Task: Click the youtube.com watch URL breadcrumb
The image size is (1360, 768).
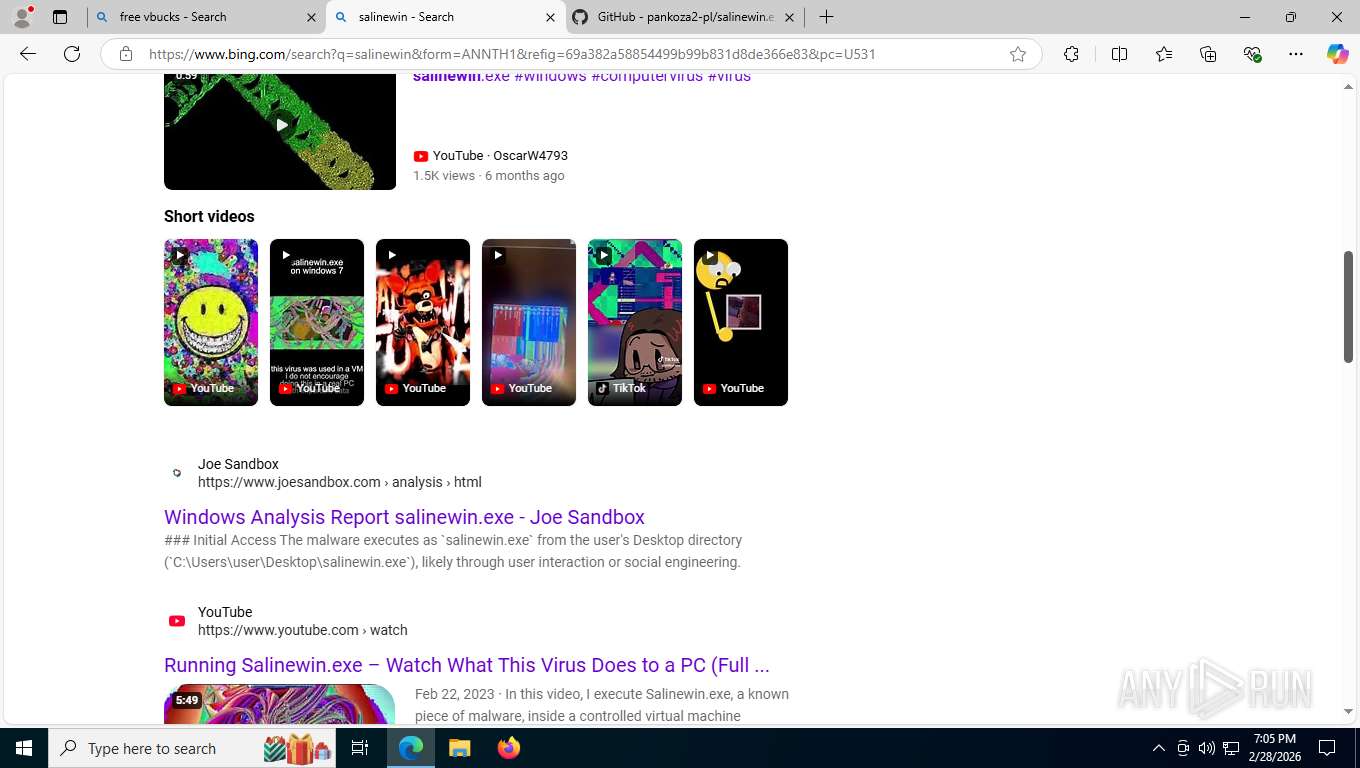Action: tap(303, 630)
